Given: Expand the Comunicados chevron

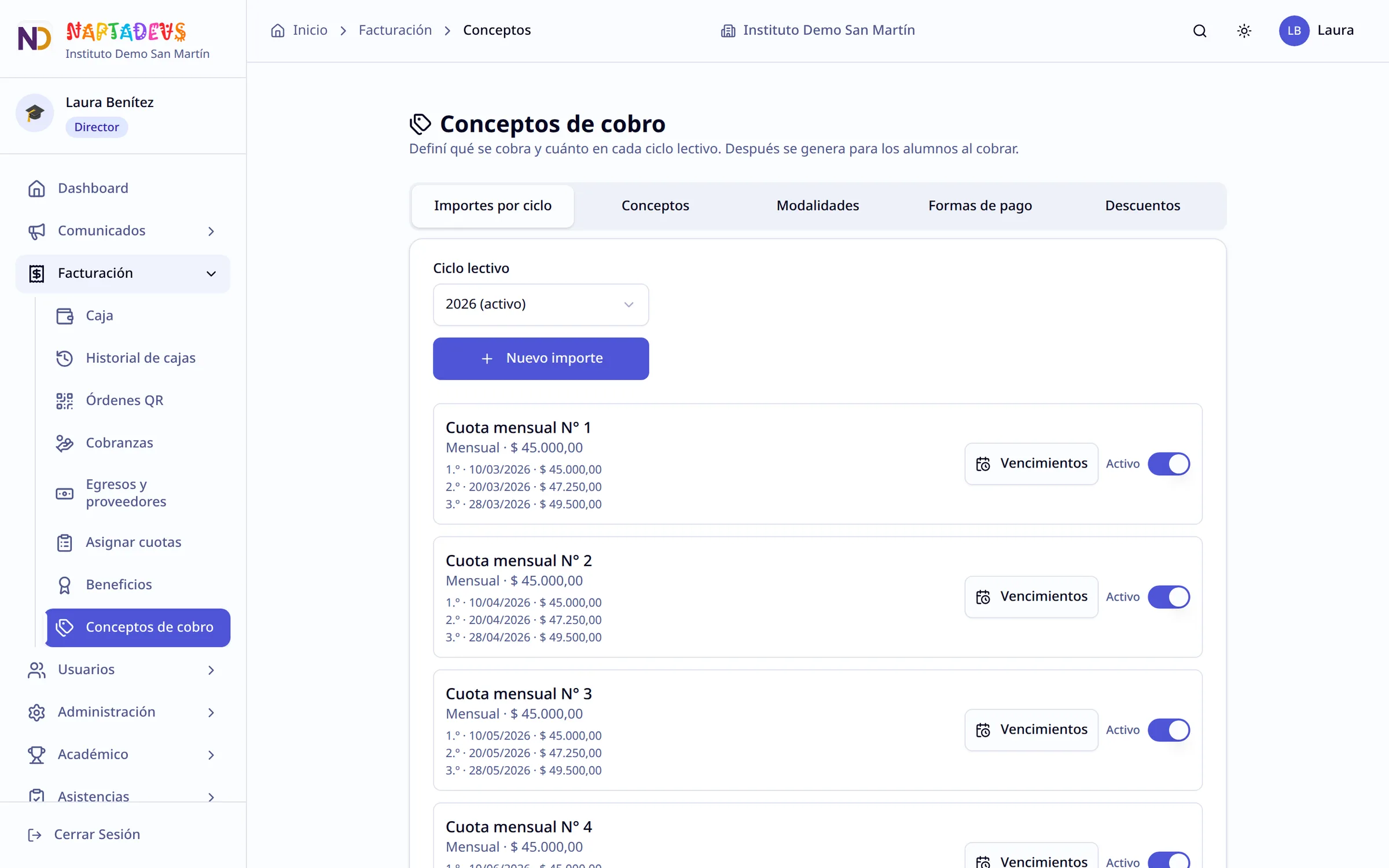Looking at the screenshot, I should point(211,231).
